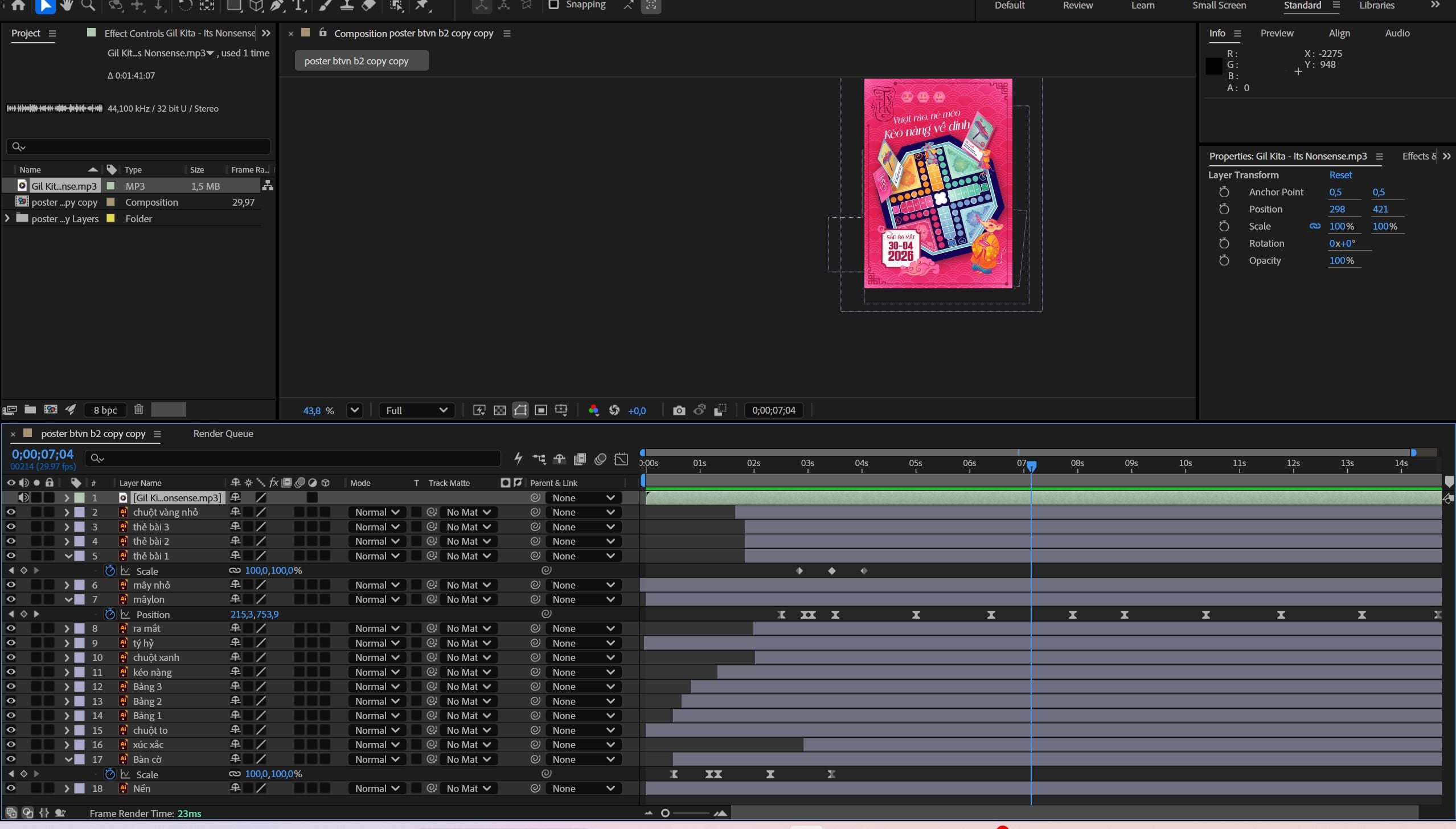Viewport: 1456px width, 829px height.
Task: Toggle the Scale constrain proportions link
Action: 1315,226
